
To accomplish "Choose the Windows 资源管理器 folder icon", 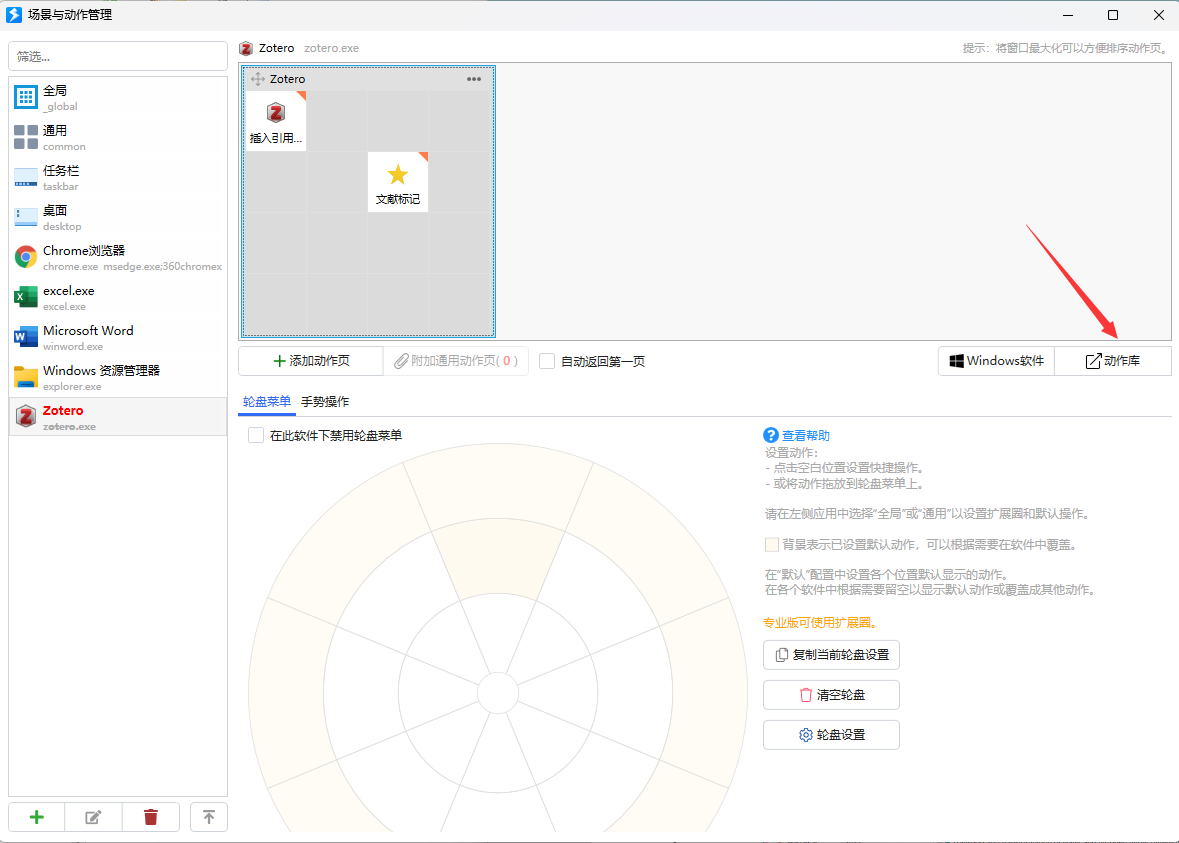I will pos(26,377).
